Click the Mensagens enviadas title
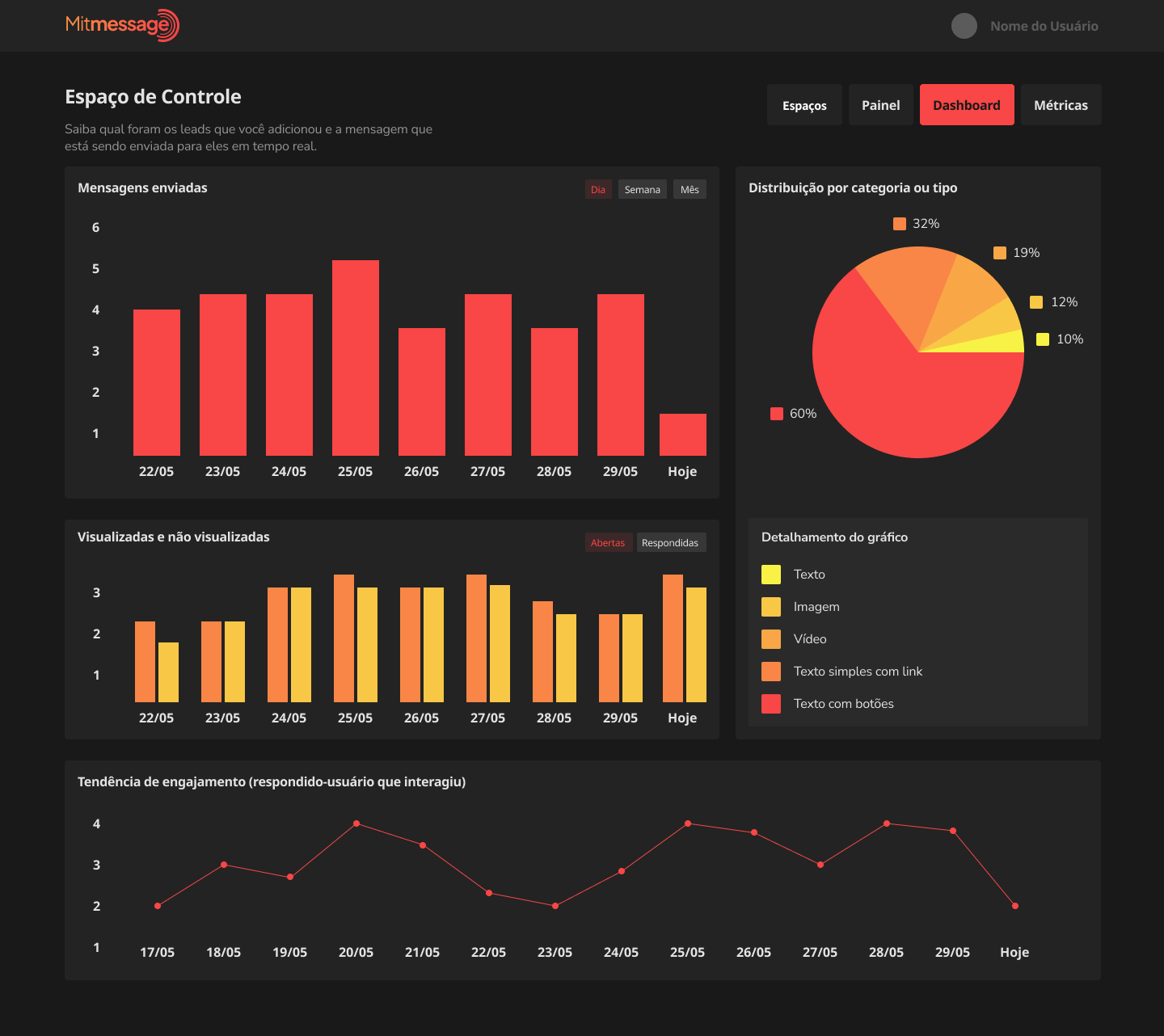The height and width of the screenshot is (1036, 1164). [x=142, y=187]
